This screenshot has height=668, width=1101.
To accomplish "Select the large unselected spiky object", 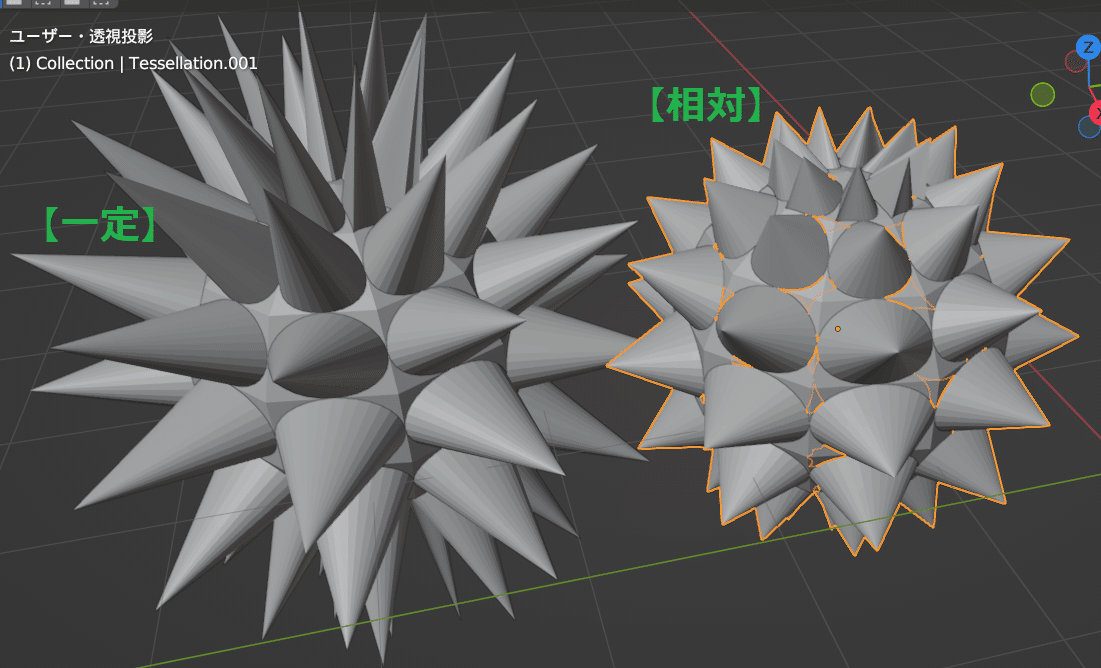I will [330, 337].
